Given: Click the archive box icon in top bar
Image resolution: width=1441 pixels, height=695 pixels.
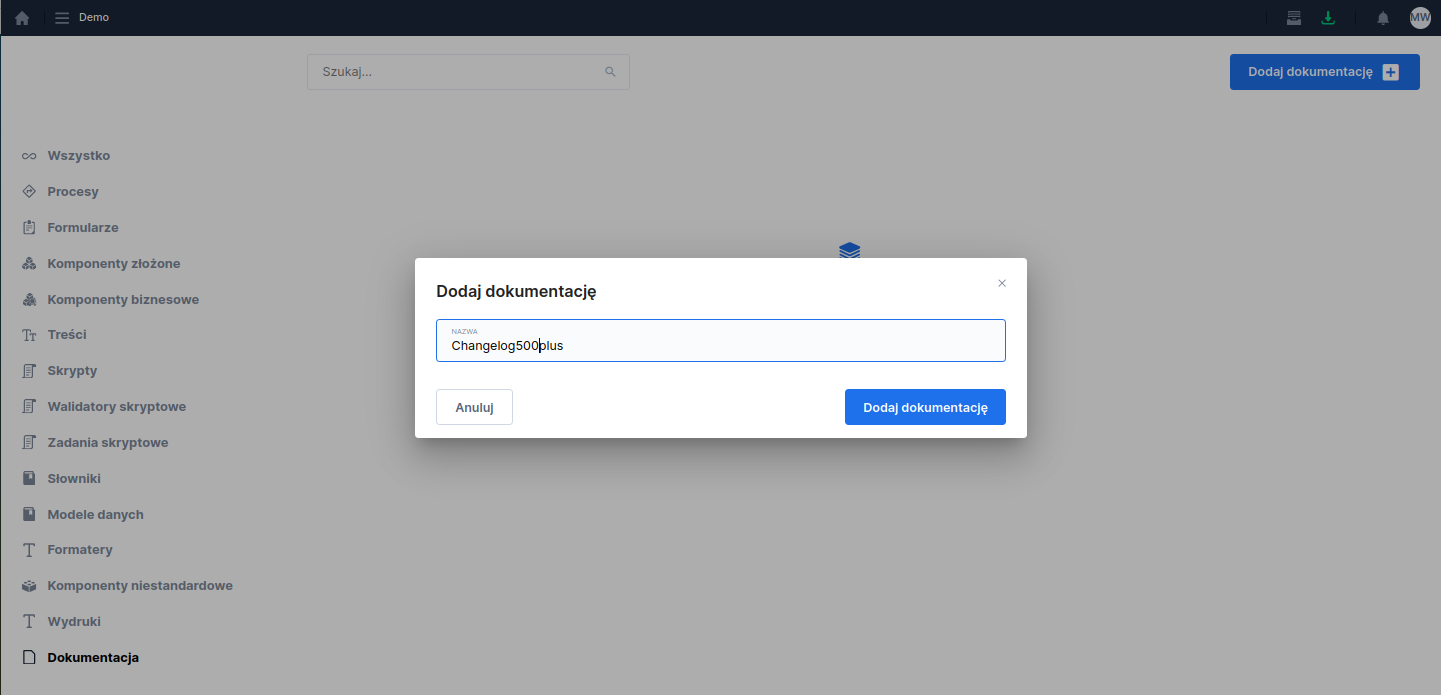Looking at the screenshot, I should tap(1294, 18).
